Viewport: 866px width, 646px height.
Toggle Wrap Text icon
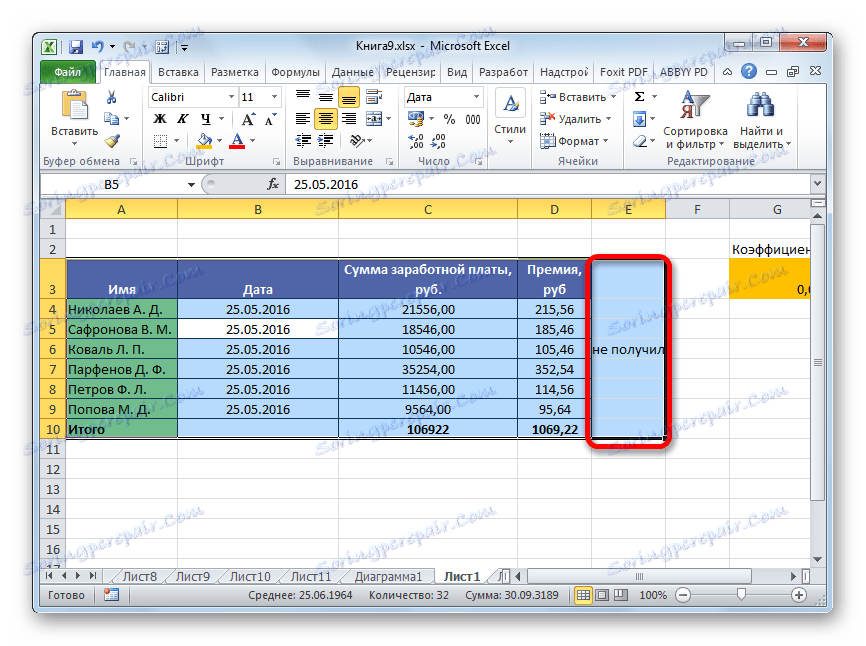pos(374,97)
